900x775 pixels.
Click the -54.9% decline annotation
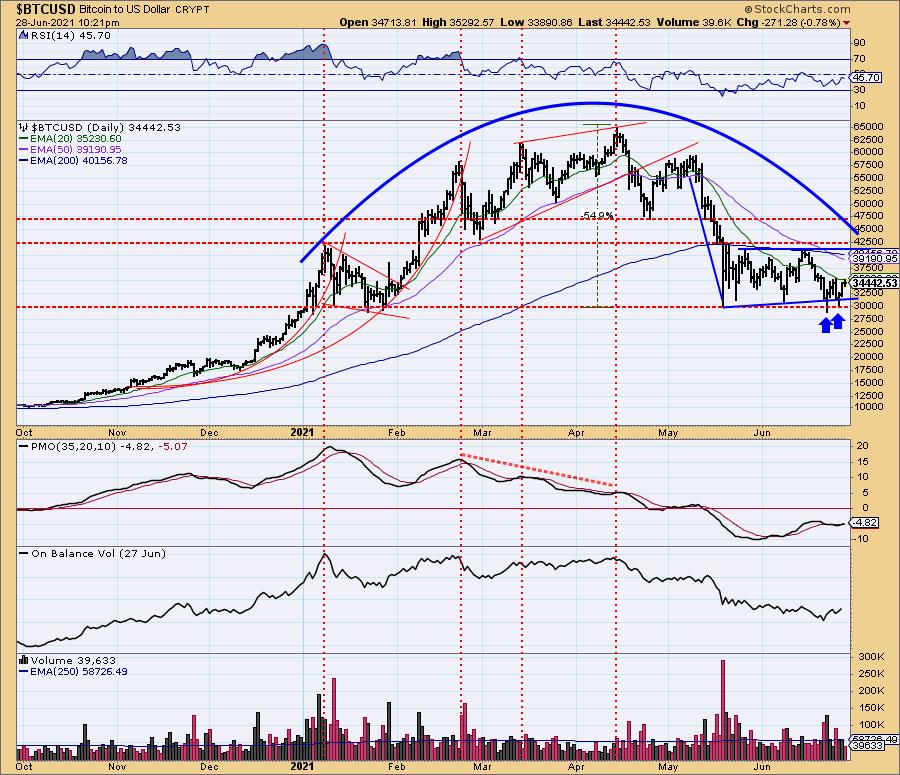tap(597, 215)
